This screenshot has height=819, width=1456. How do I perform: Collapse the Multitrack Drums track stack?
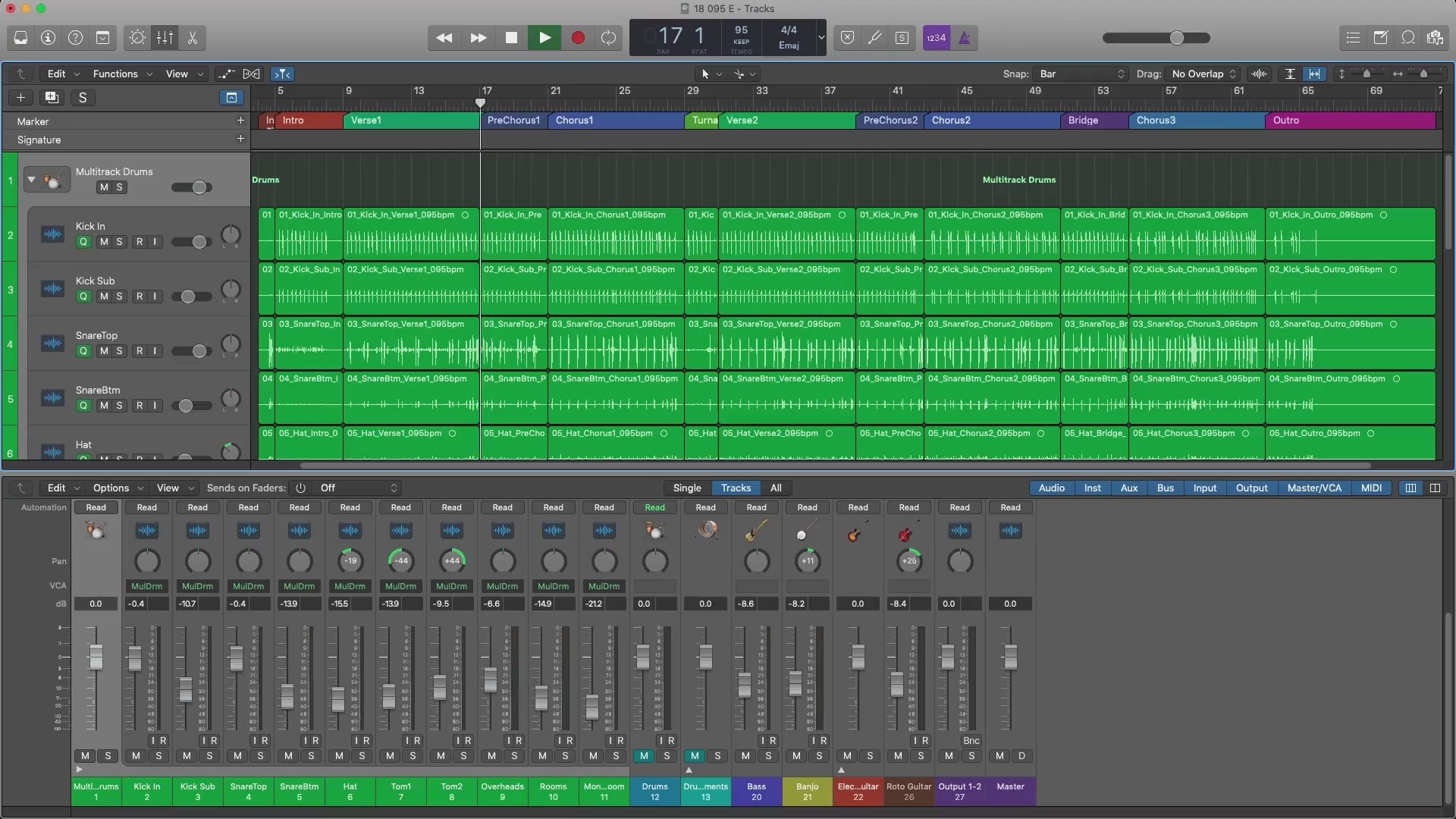[x=31, y=180]
